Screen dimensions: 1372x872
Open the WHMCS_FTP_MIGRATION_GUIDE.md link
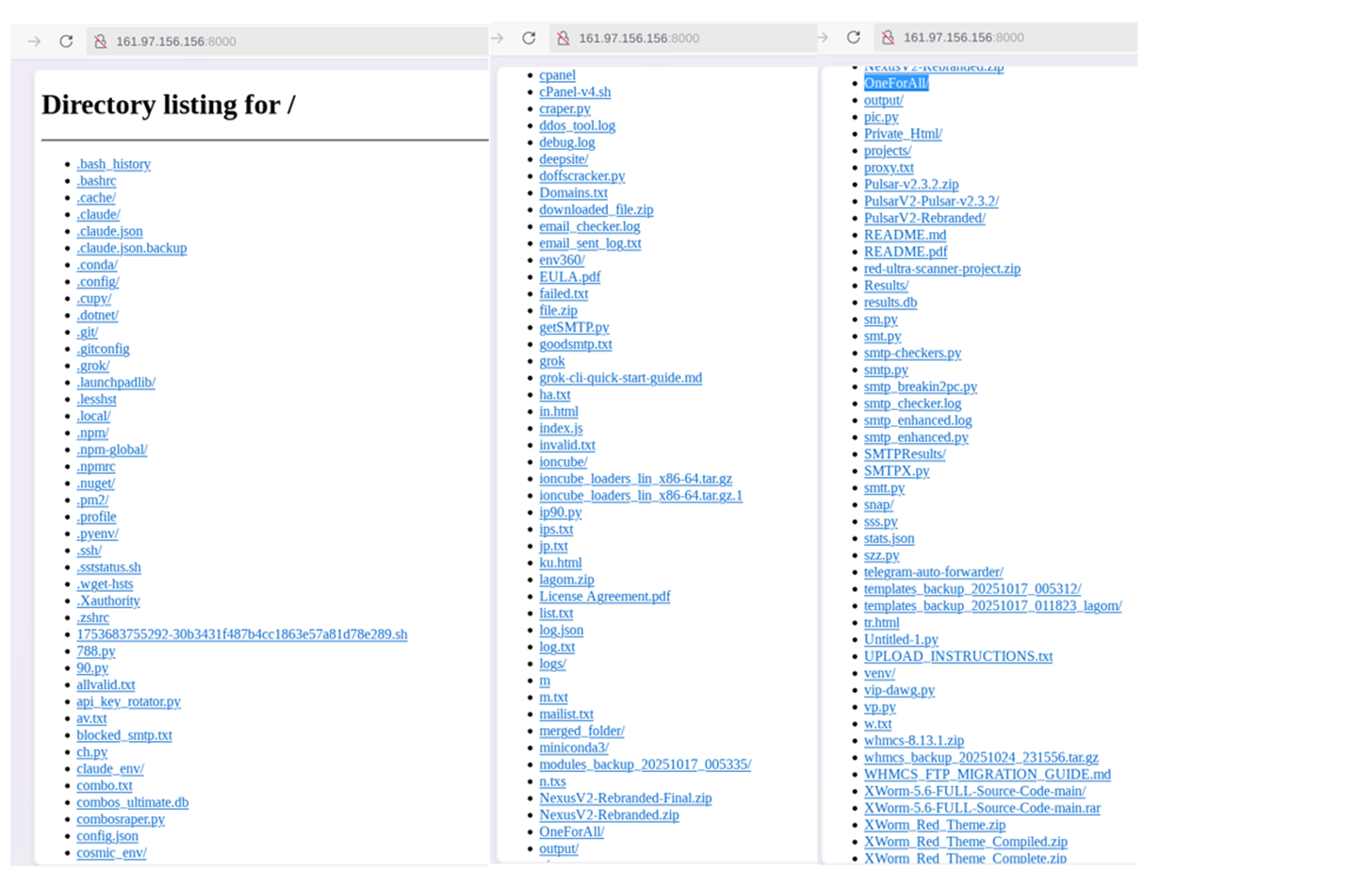987,775
